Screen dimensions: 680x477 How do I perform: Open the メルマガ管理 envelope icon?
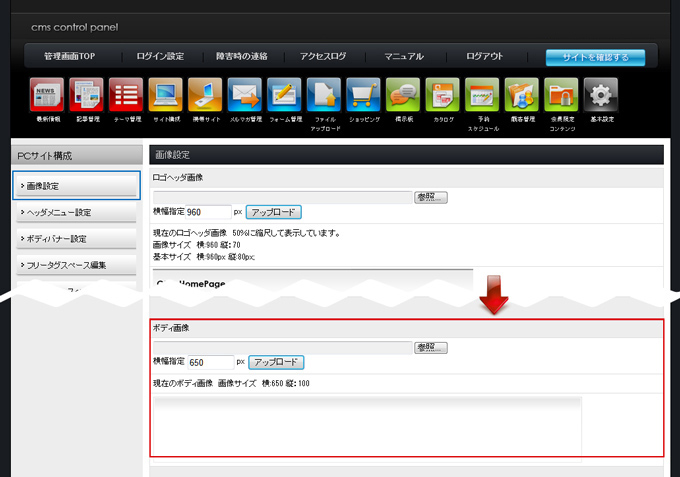(244, 96)
